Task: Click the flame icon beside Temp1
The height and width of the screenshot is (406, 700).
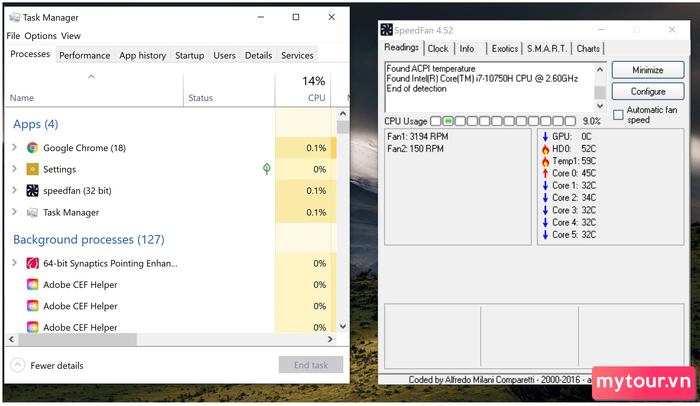Action: point(545,161)
